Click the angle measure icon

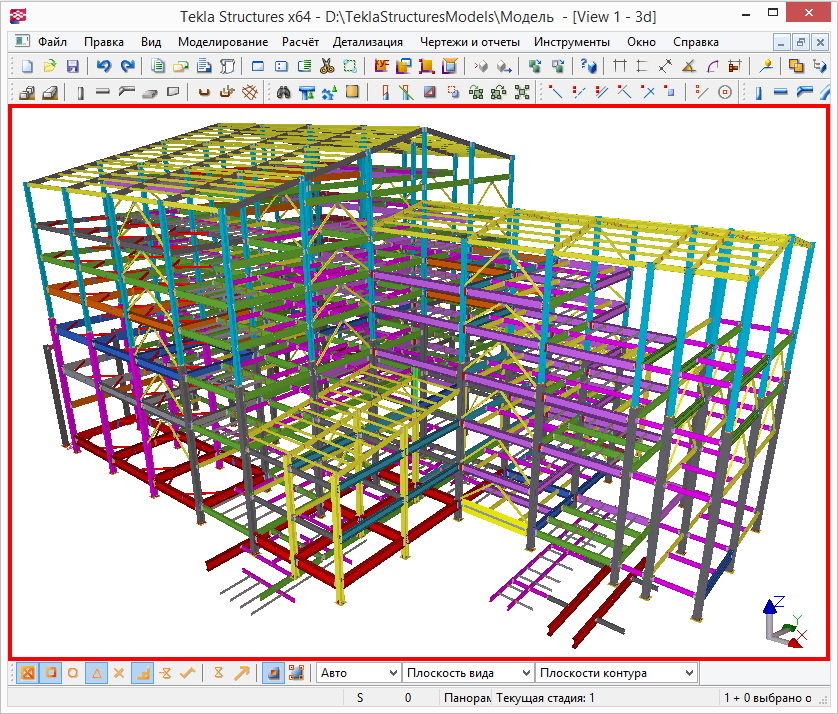point(689,66)
